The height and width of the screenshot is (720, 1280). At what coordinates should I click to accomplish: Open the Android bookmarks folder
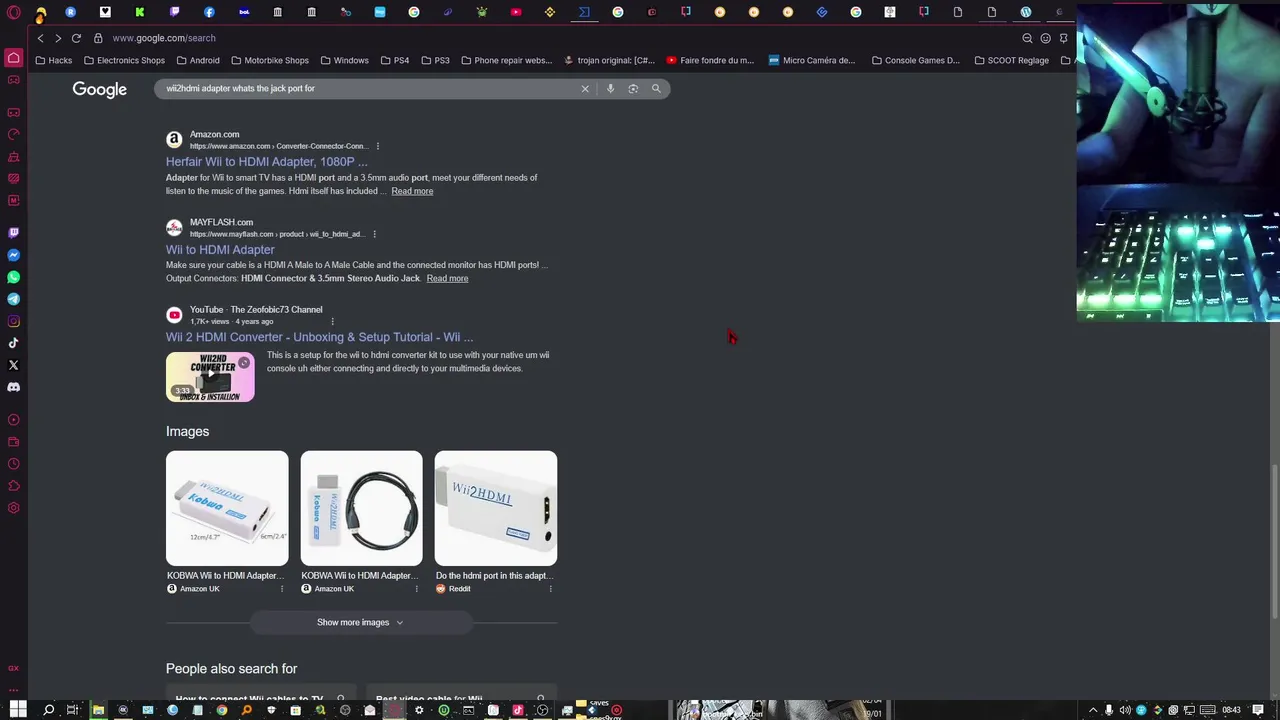coord(198,60)
